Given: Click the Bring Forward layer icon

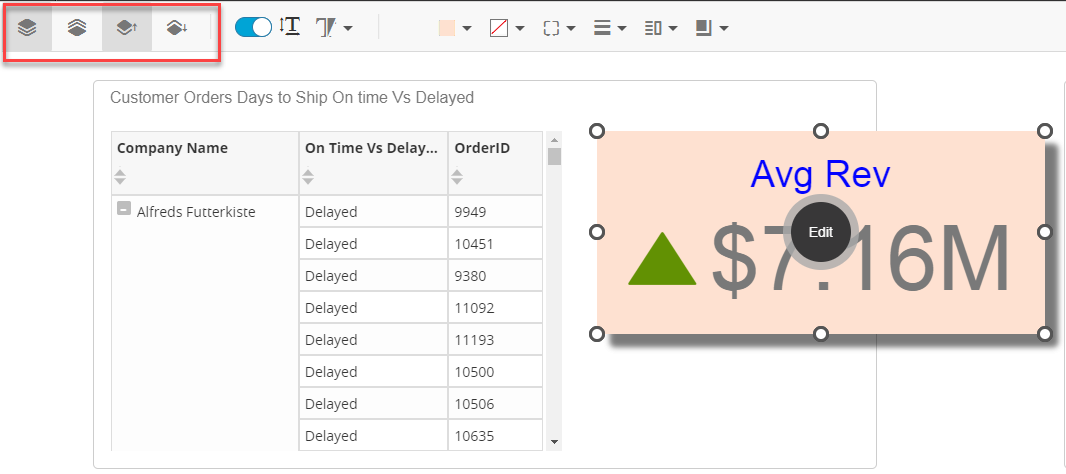Looking at the screenshot, I should [x=127, y=28].
